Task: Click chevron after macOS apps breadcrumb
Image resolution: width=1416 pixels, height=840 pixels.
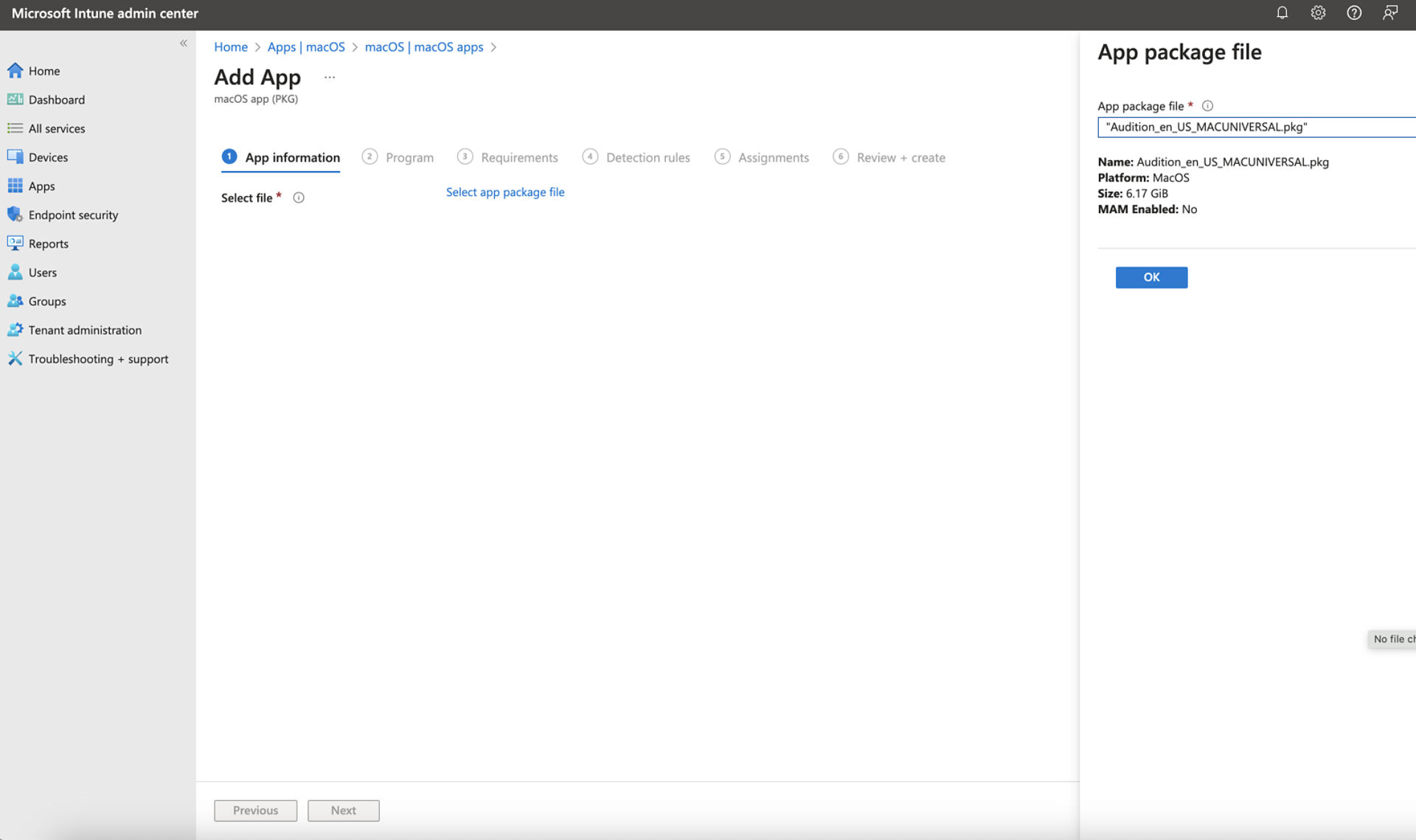Action: tap(493, 47)
